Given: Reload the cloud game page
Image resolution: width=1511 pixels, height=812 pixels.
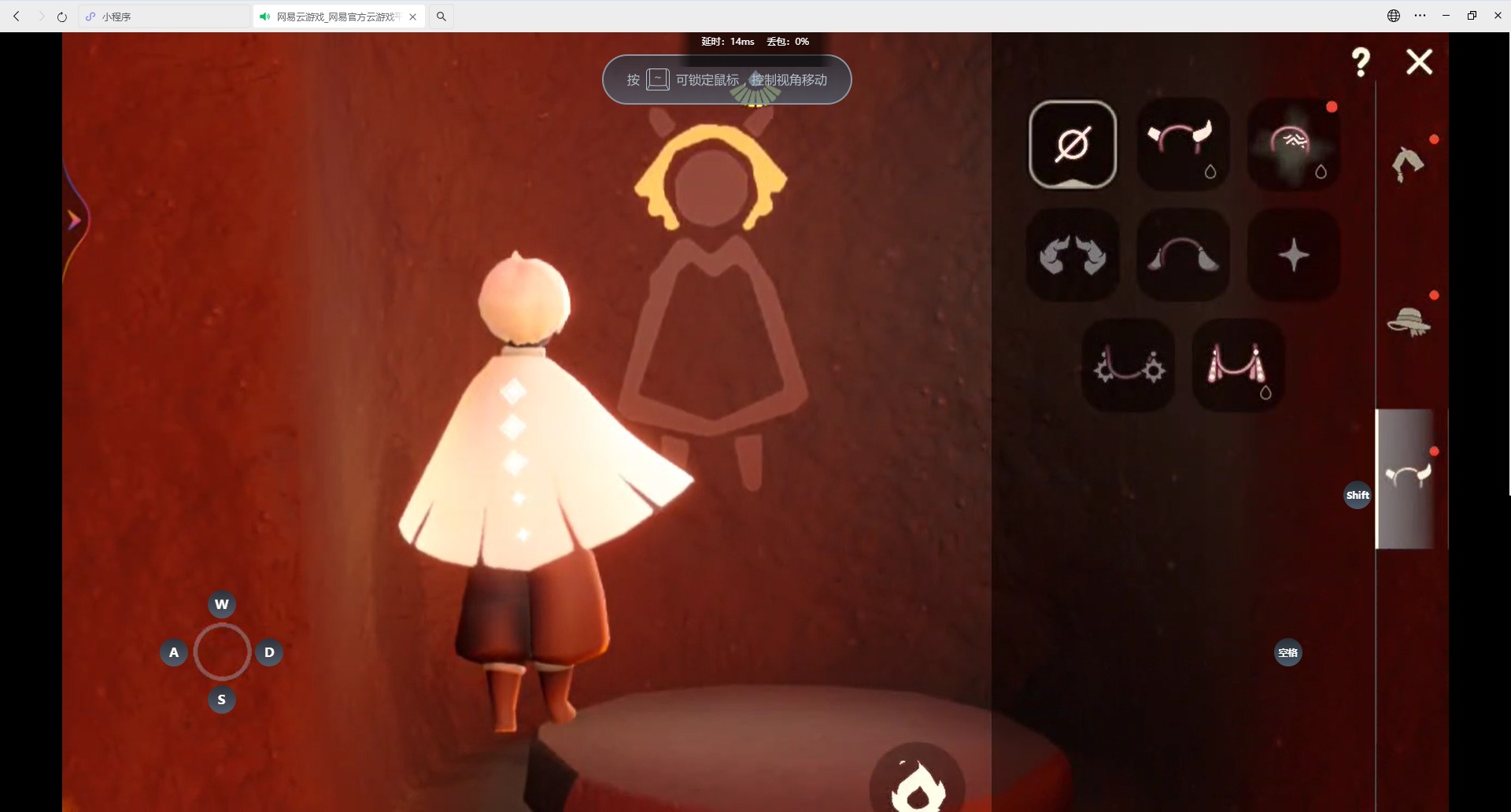Looking at the screenshot, I should coord(62,16).
